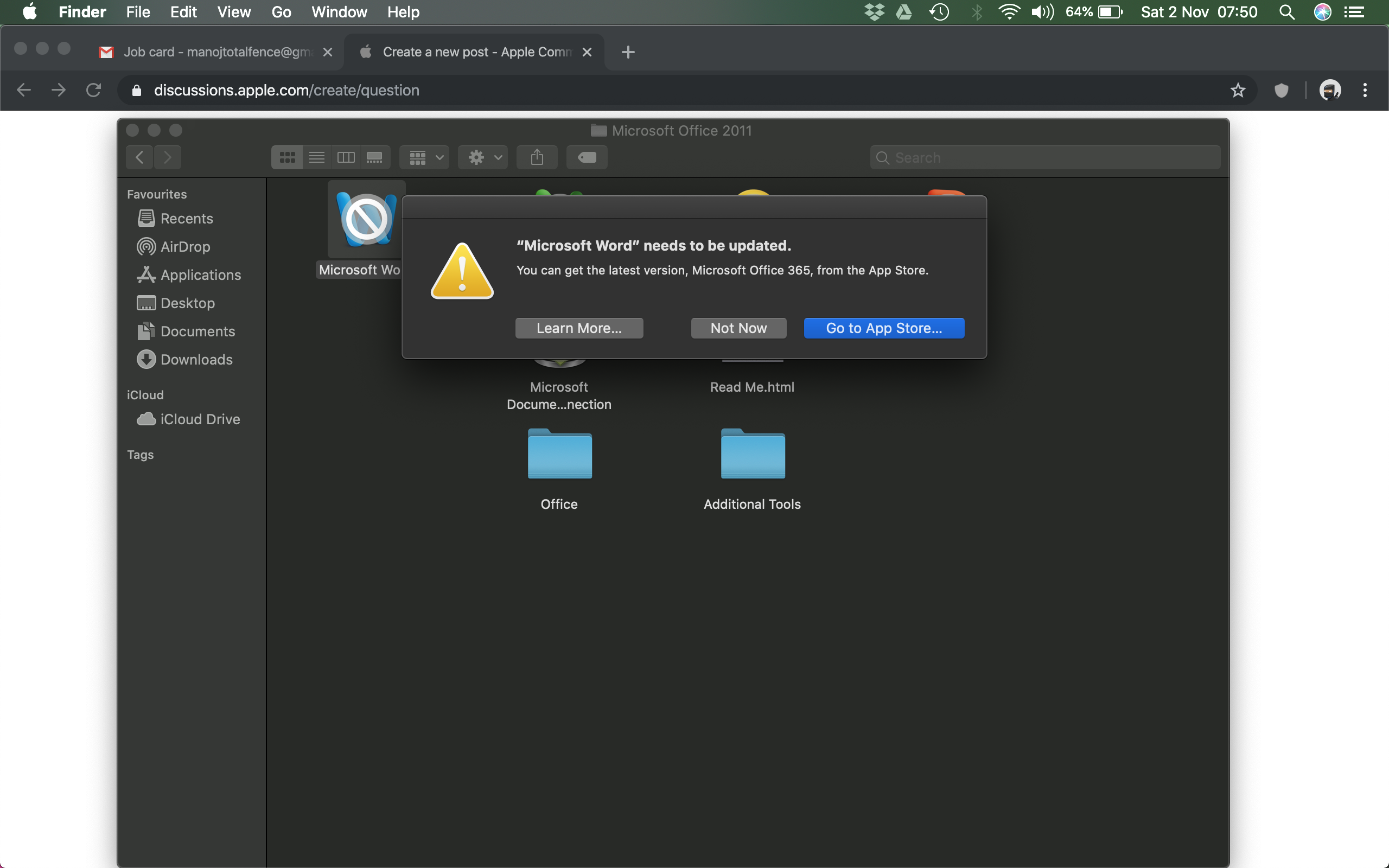The width and height of the screenshot is (1389, 868).
Task: Open the Wi-Fi status menu
Action: 1009,12
